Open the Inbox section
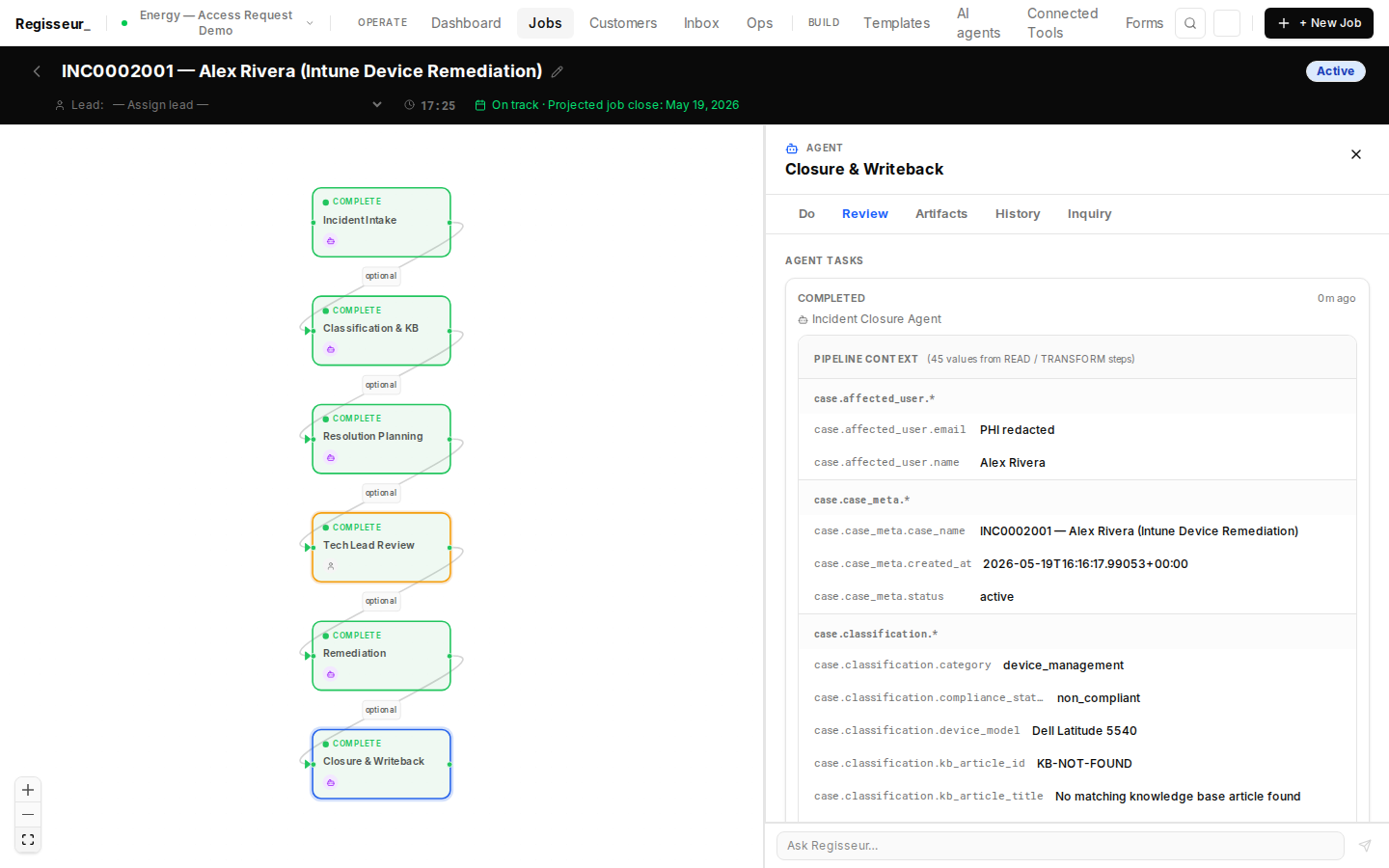This screenshot has width=1389, height=868. click(701, 23)
